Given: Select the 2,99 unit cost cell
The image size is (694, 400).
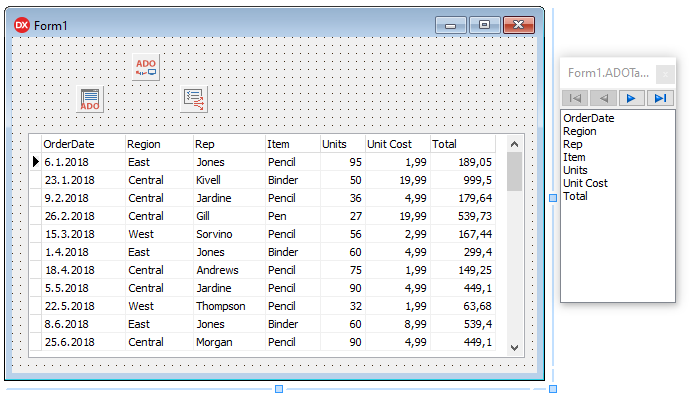Looking at the screenshot, I should (398, 234).
